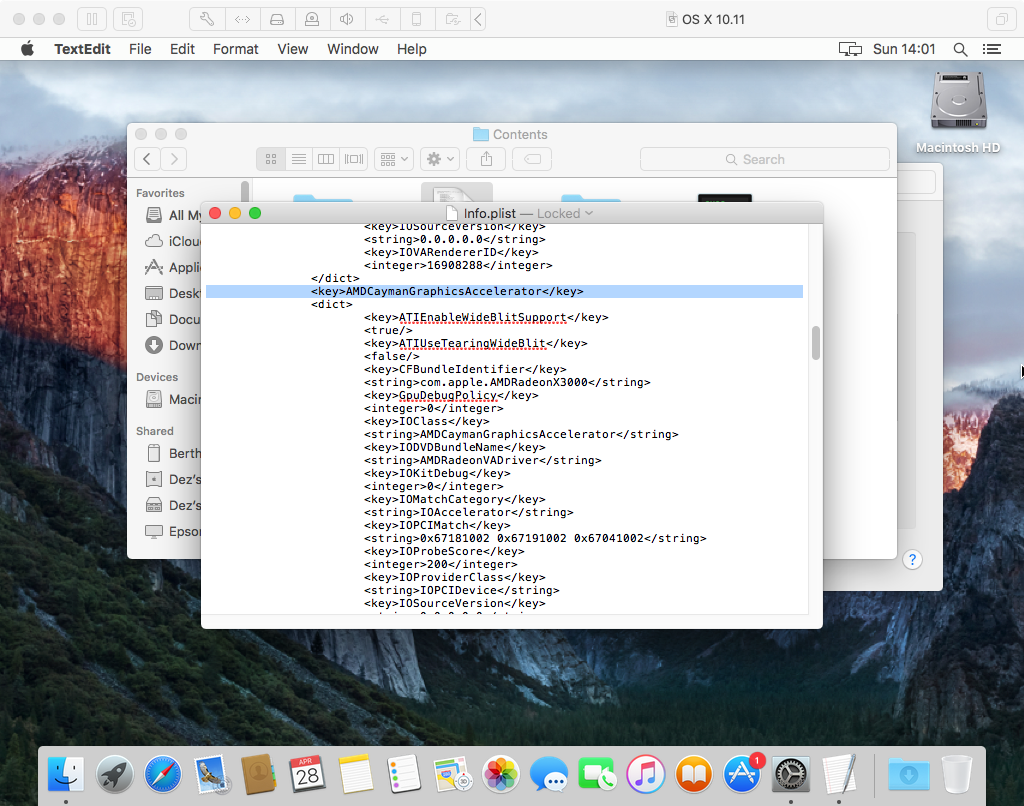The width and height of the screenshot is (1024, 806).
Task: Click the Finder share button
Action: (x=486, y=159)
